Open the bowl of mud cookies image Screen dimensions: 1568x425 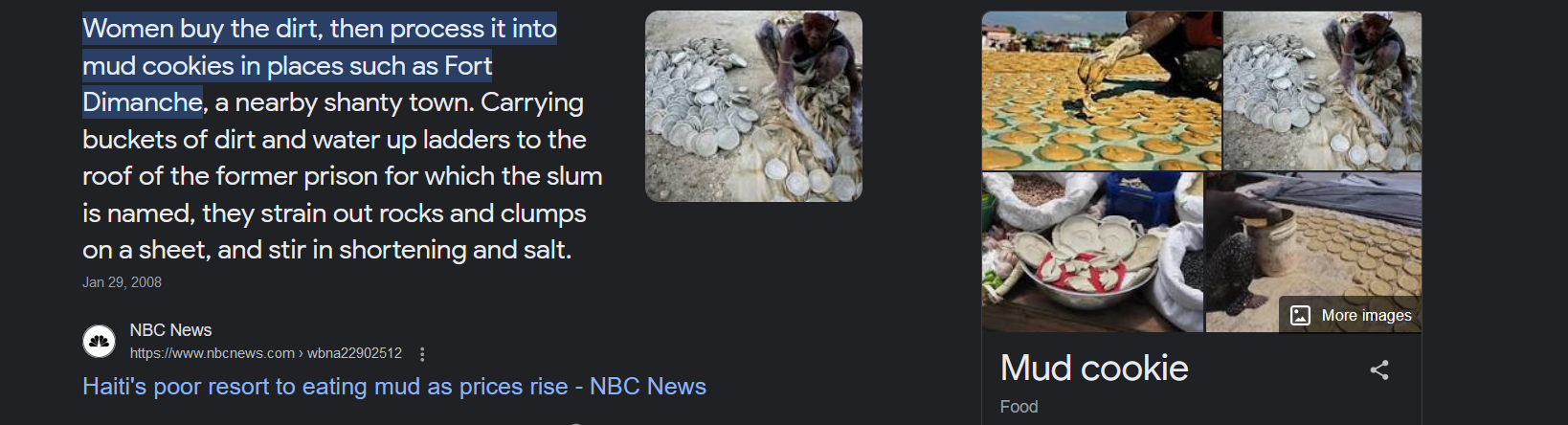tap(1092, 253)
